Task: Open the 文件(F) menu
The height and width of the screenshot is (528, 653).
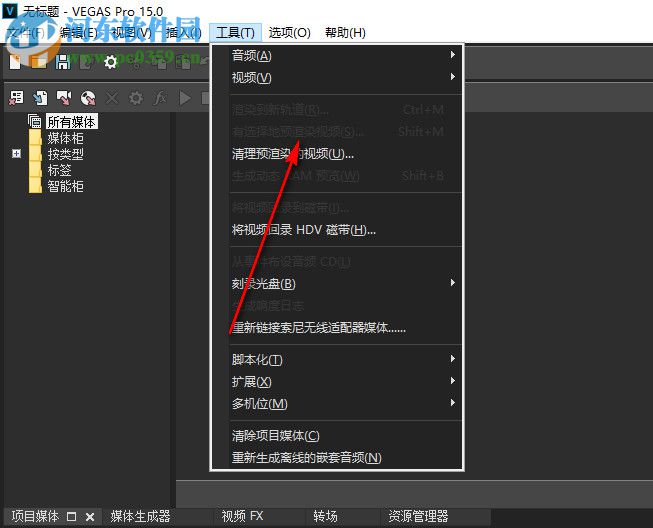Action: pos(27,32)
